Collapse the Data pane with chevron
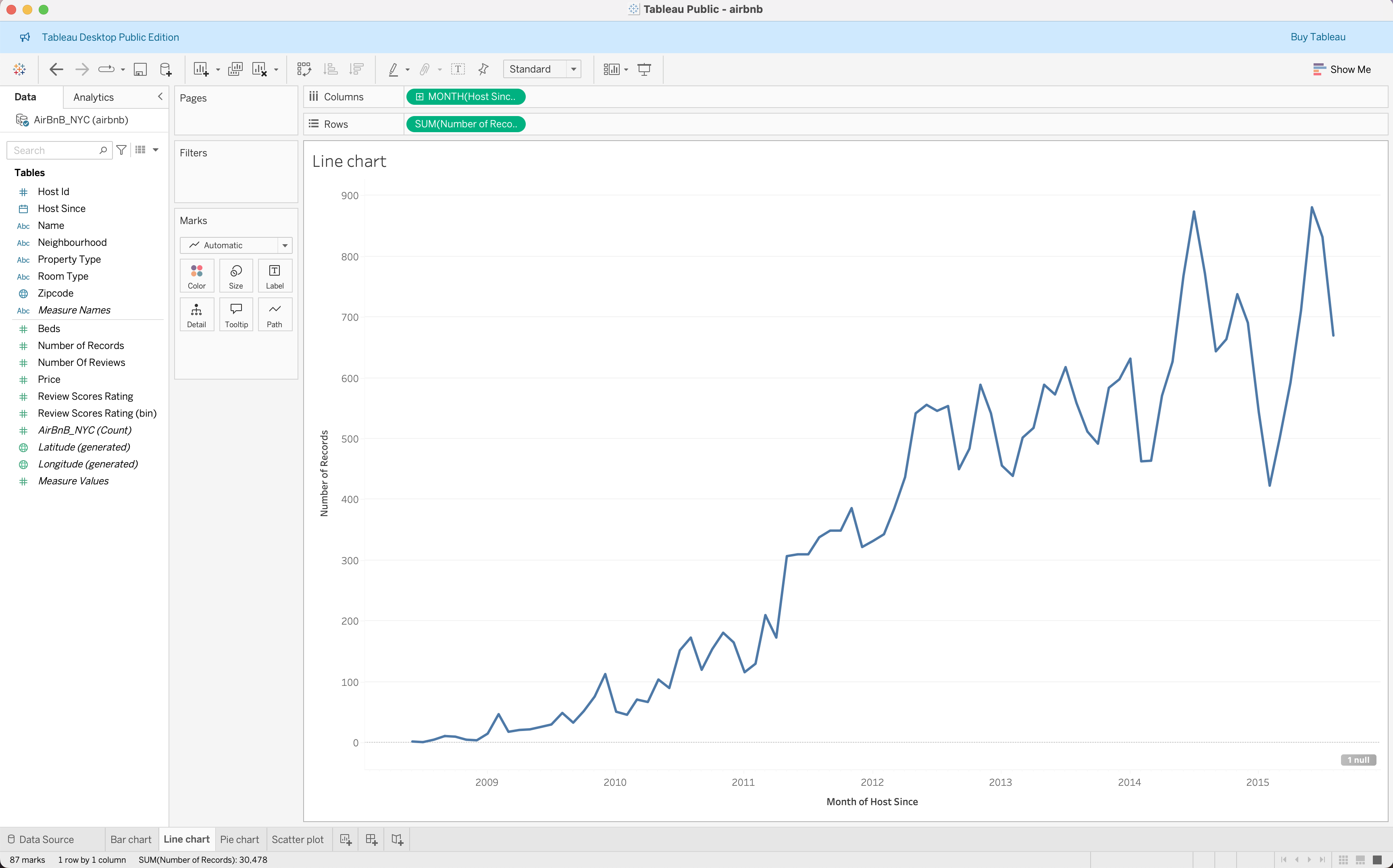The width and height of the screenshot is (1393, 868). (x=160, y=96)
